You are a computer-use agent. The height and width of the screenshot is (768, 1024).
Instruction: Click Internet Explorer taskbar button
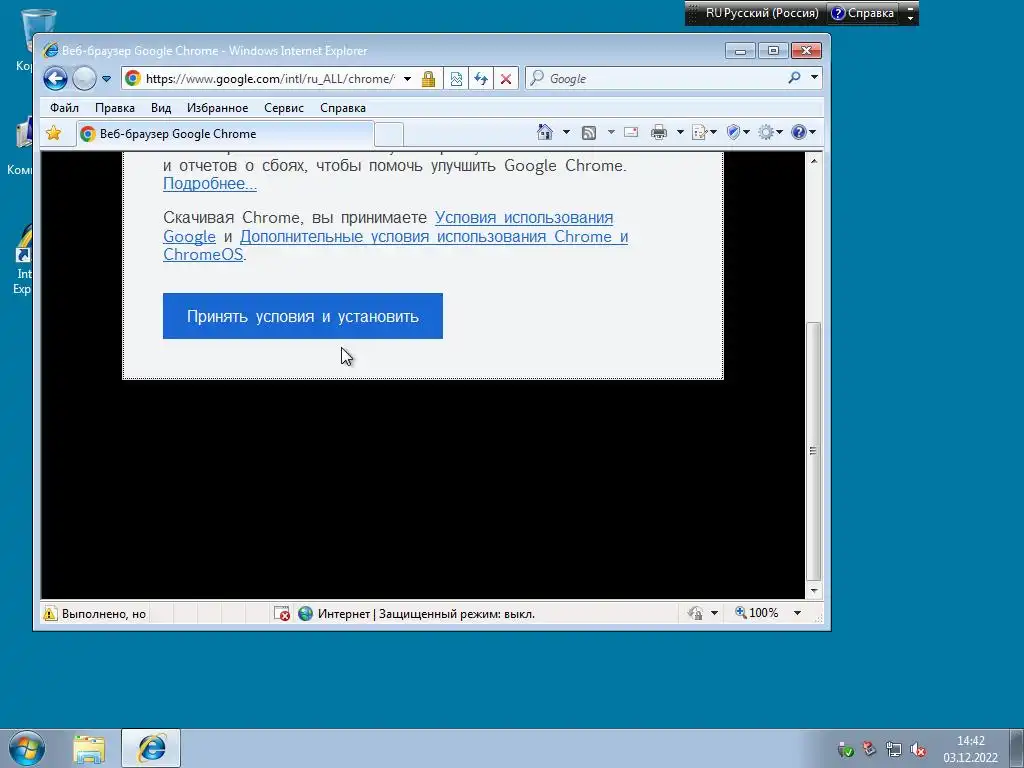pyautogui.click(x=151, y=748)
